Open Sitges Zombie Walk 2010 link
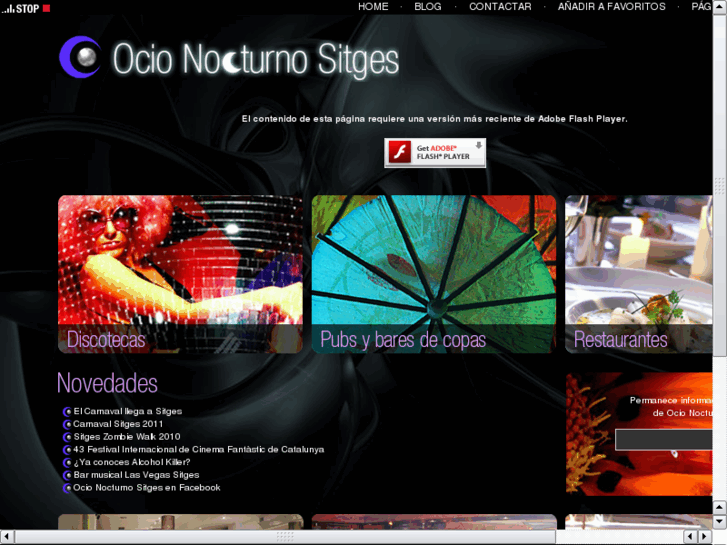727x545 pixels. (127, 437)
